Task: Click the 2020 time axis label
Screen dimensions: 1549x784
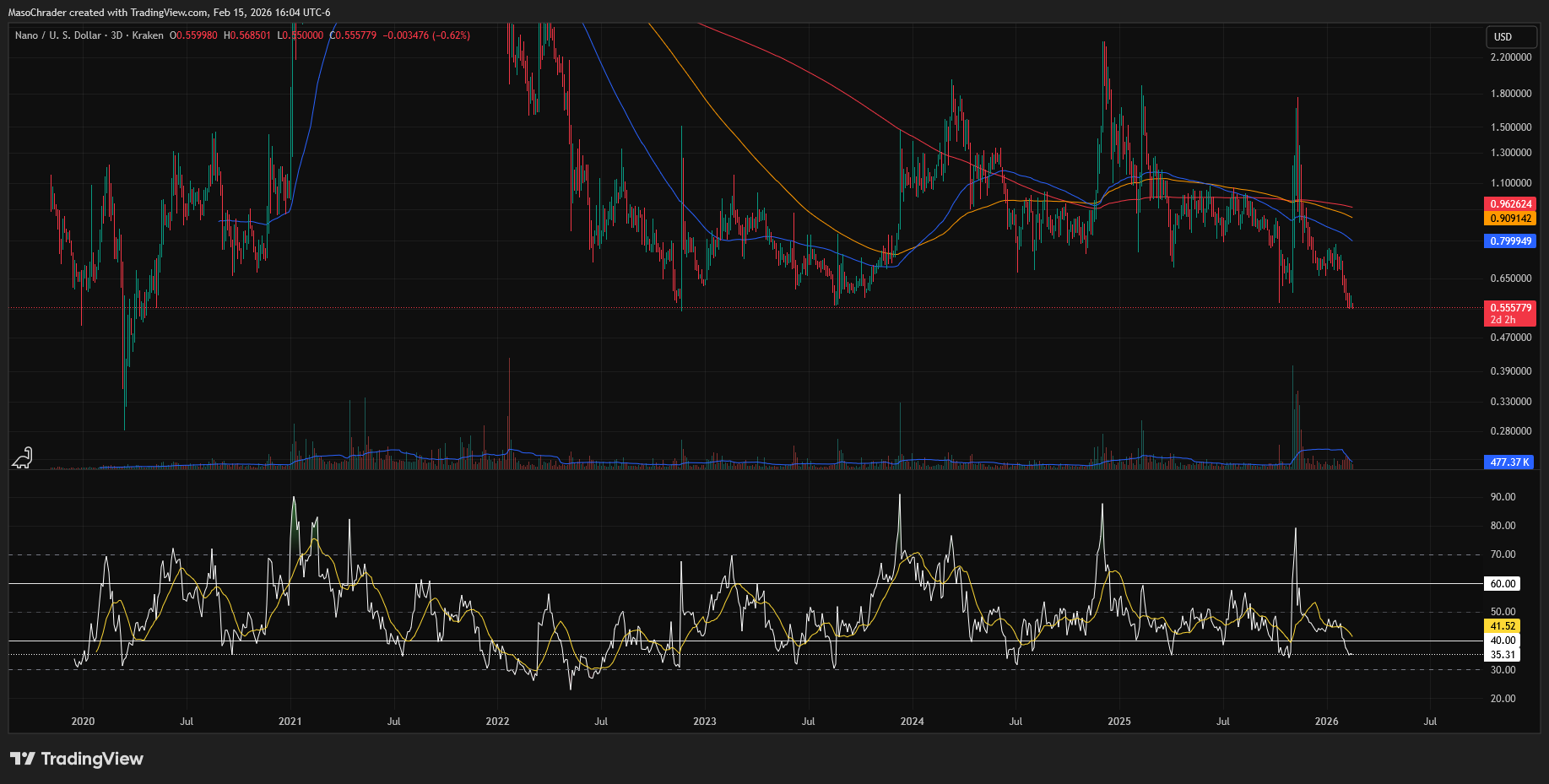Action: [83, 722]
